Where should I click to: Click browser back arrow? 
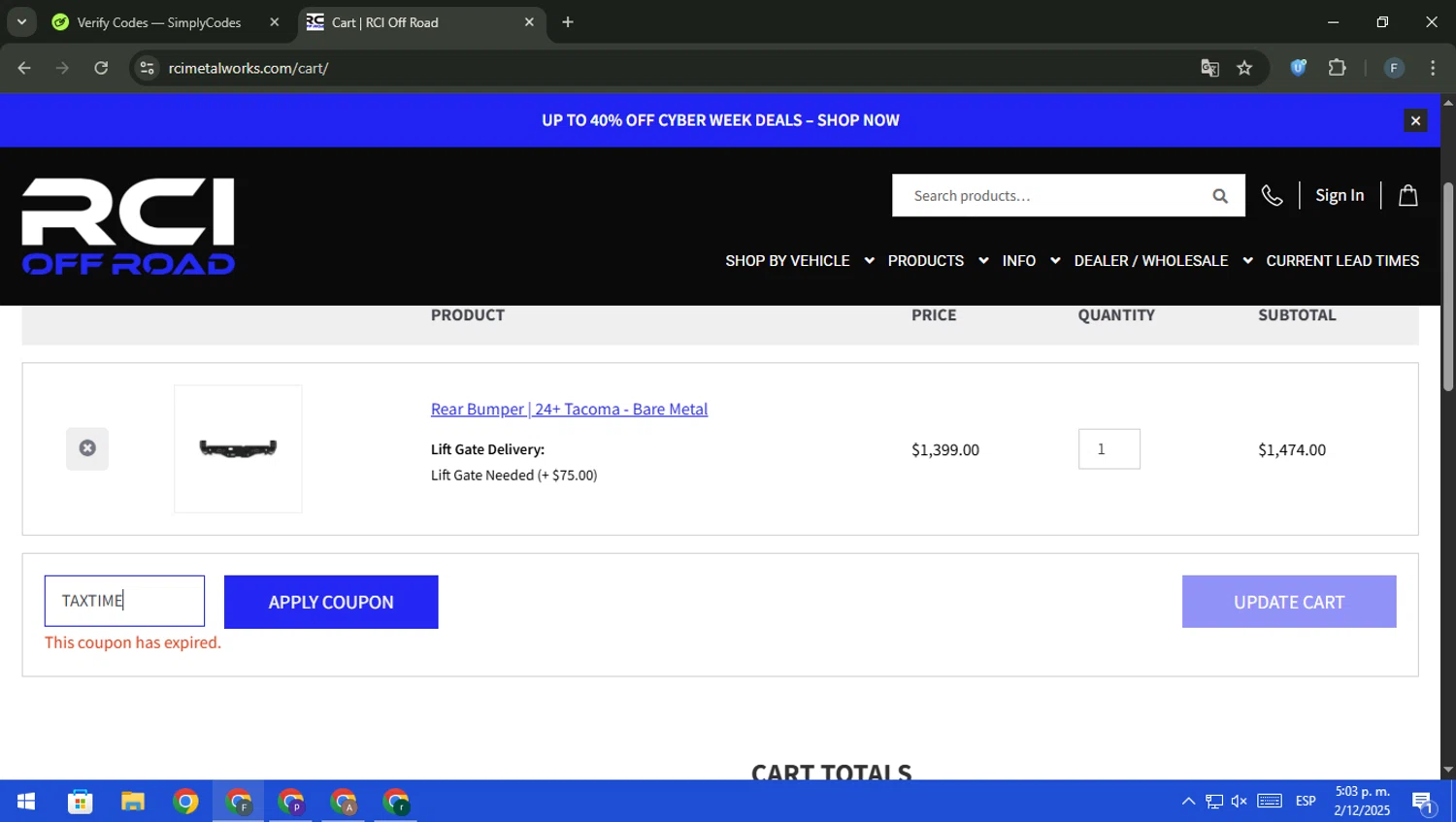[24, 68]
